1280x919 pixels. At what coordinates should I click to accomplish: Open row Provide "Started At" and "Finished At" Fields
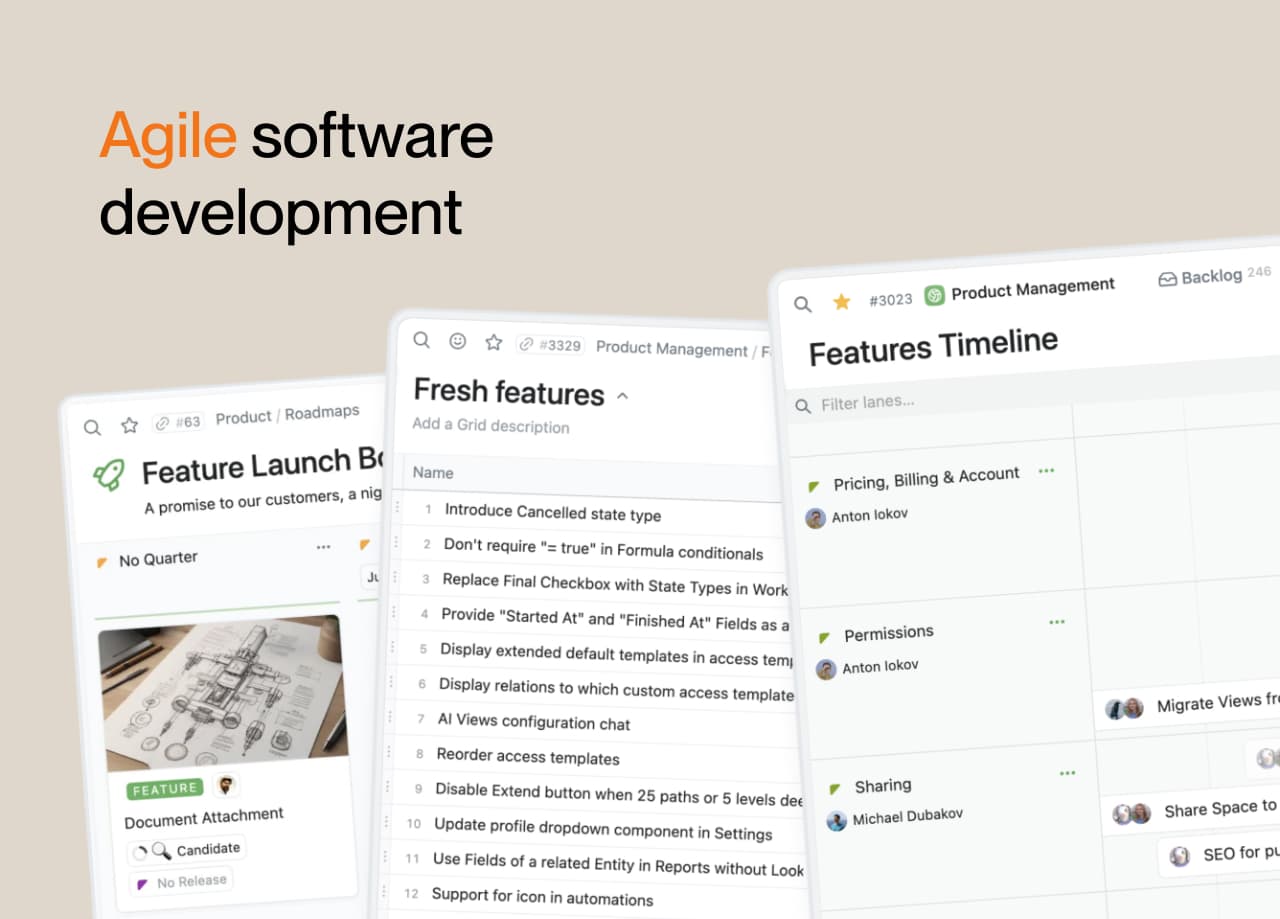[615, 620]
